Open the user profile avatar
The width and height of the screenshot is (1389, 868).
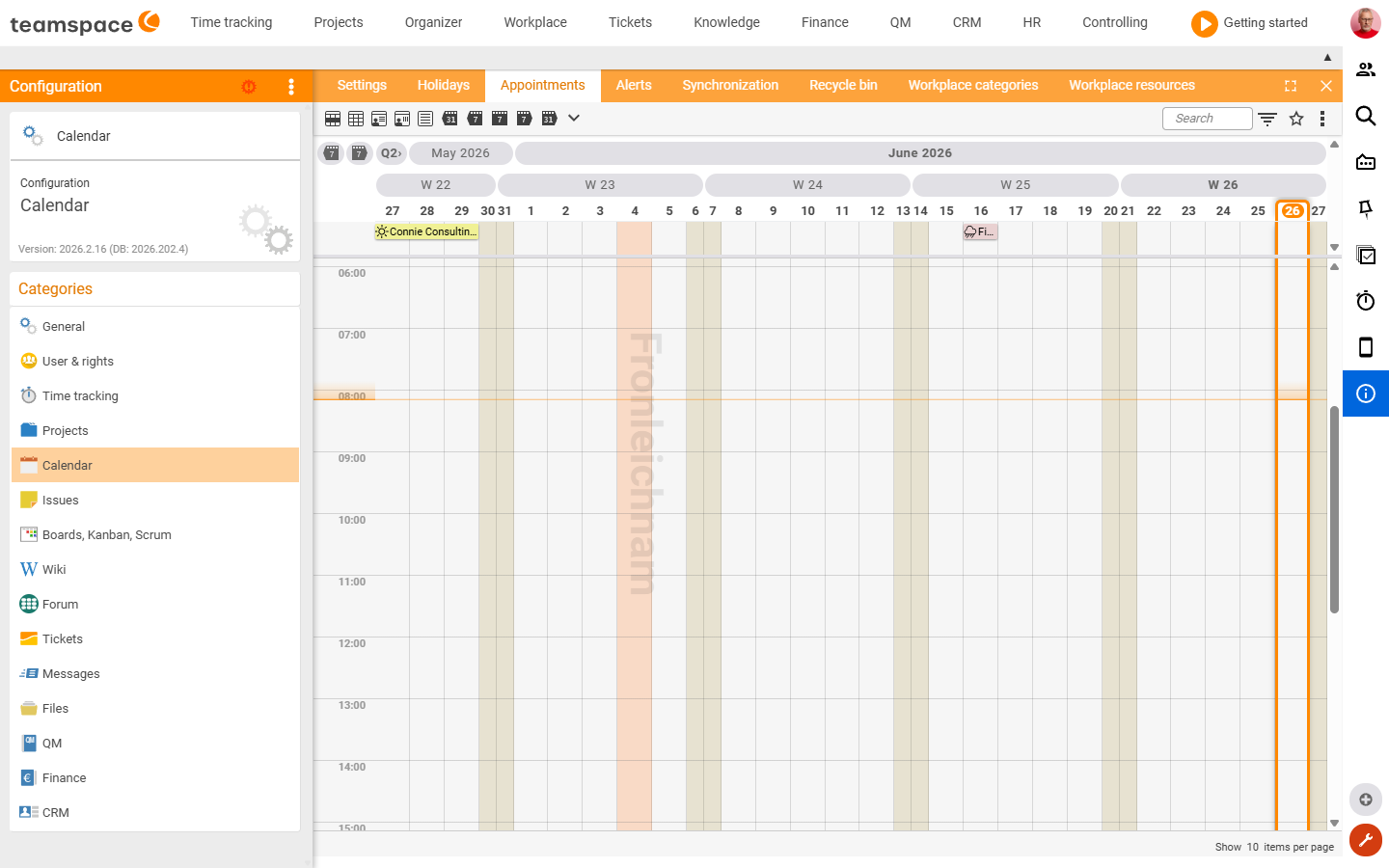1365,23
